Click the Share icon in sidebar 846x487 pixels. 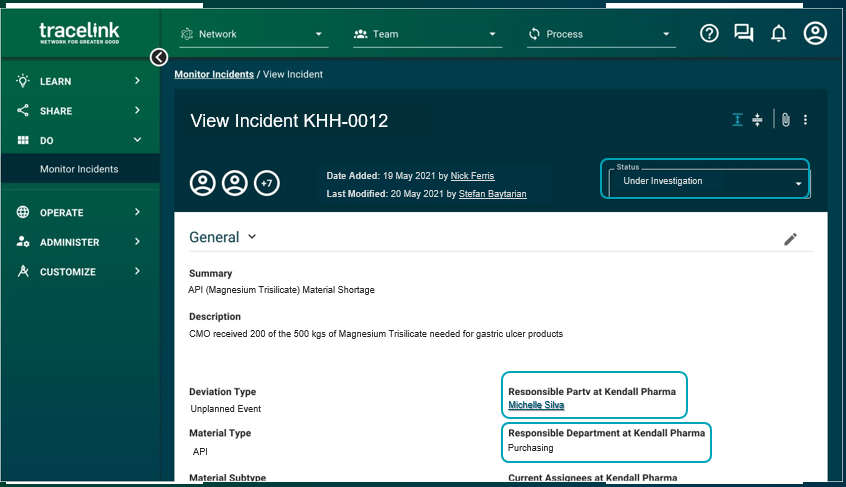click(x=23, y=111)
